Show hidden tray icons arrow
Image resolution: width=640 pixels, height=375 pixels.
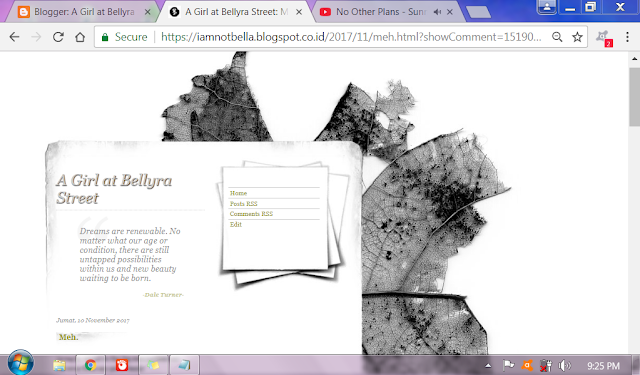tap(488, 366)
